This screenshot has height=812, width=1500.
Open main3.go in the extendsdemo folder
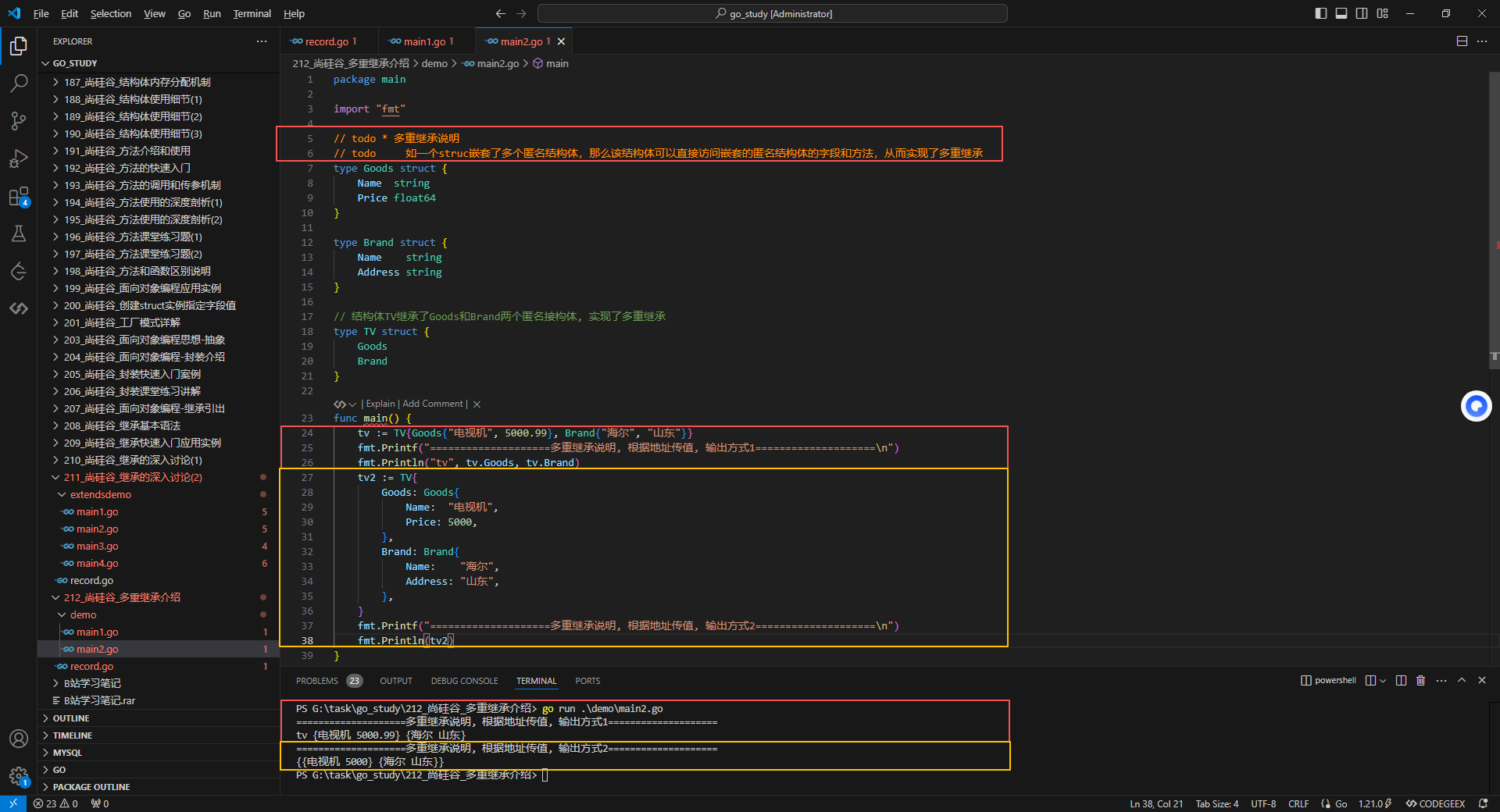pyautogui.click(x=159, y=546)
